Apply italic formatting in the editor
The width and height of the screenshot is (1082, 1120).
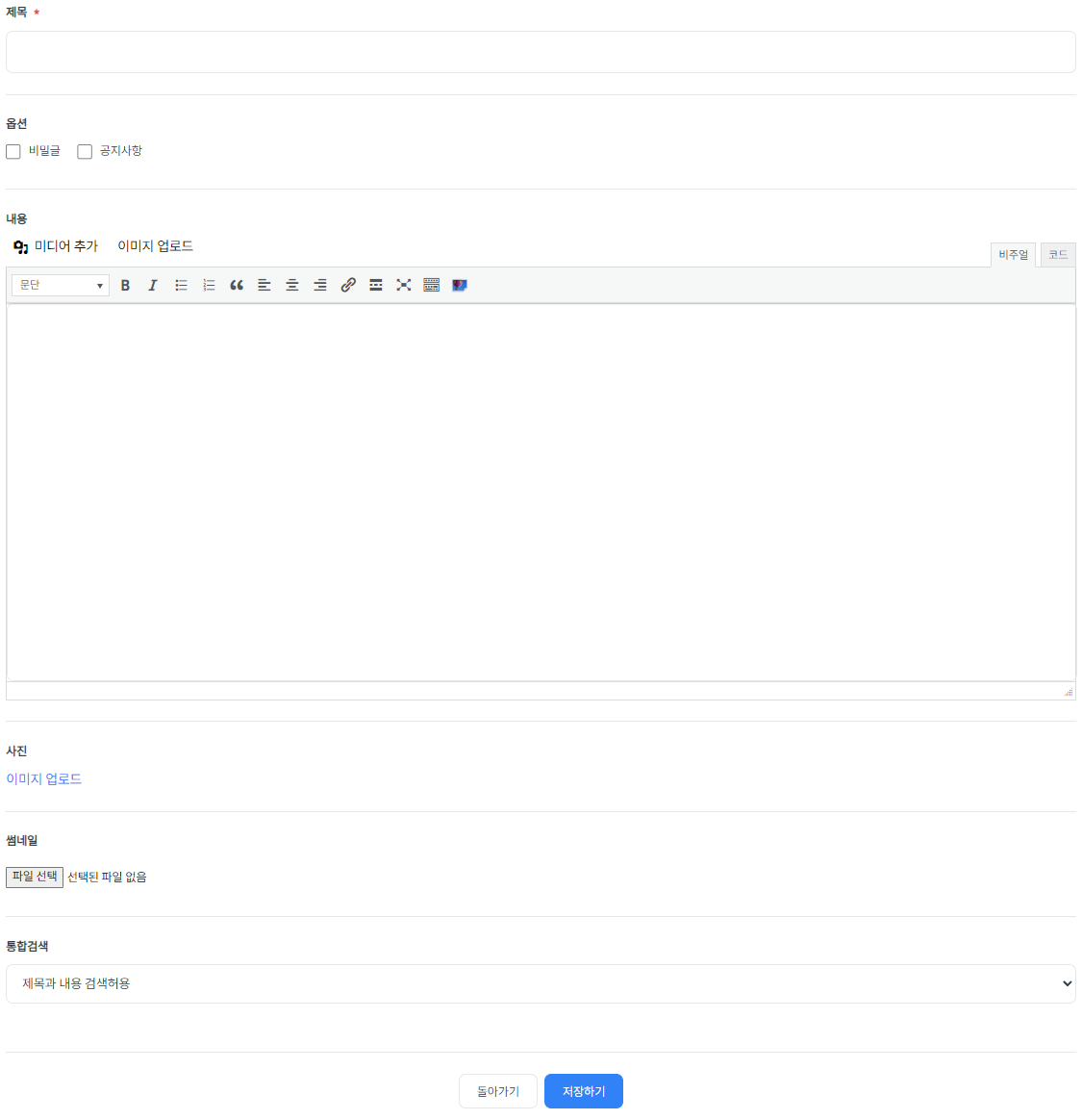tap(153, 285)
